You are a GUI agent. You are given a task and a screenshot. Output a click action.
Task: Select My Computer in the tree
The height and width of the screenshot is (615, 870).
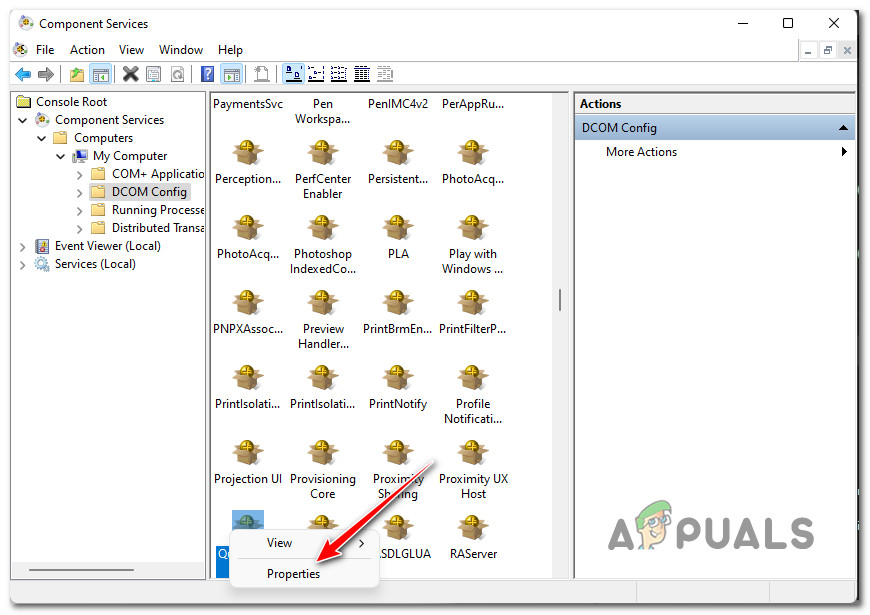coord(130,156)
